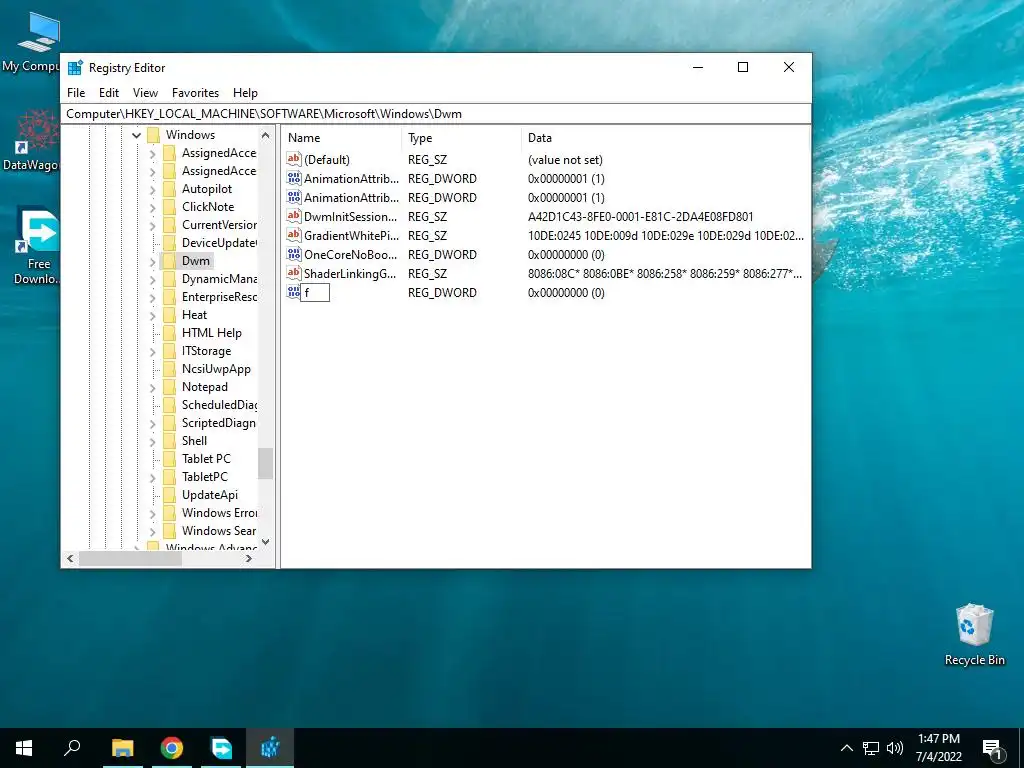This screenshot has width=1024, height=768.
Task: Select the Windows Error key
Action: pos(219,513)
